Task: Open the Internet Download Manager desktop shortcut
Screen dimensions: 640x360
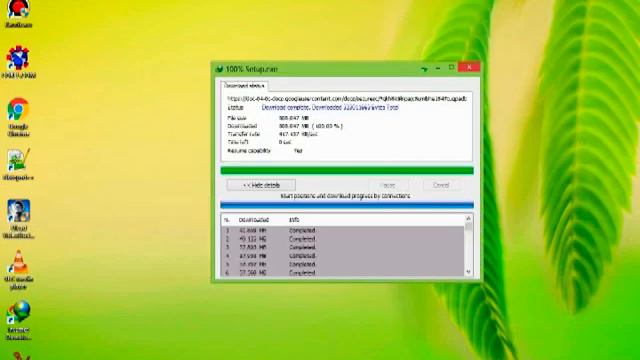Action: [18, 320]
